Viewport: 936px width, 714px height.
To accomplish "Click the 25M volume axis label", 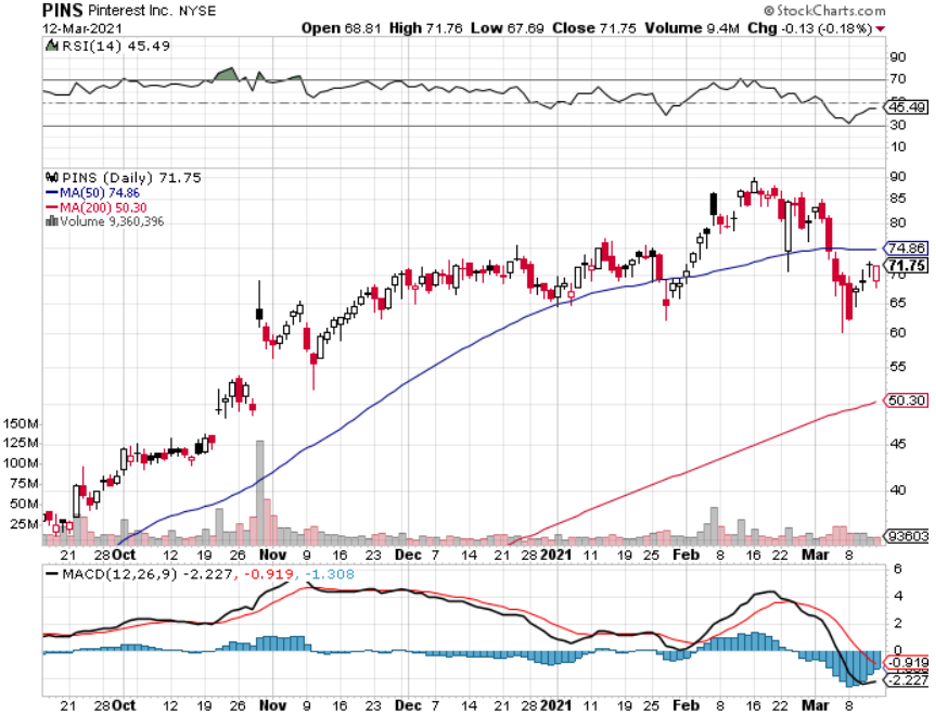I will coord(24,524).
